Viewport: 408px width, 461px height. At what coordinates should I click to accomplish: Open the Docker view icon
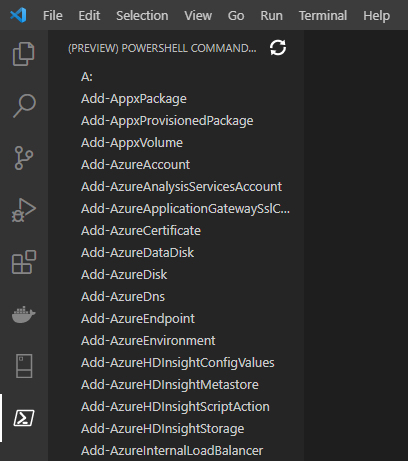(x=24, y=314)
